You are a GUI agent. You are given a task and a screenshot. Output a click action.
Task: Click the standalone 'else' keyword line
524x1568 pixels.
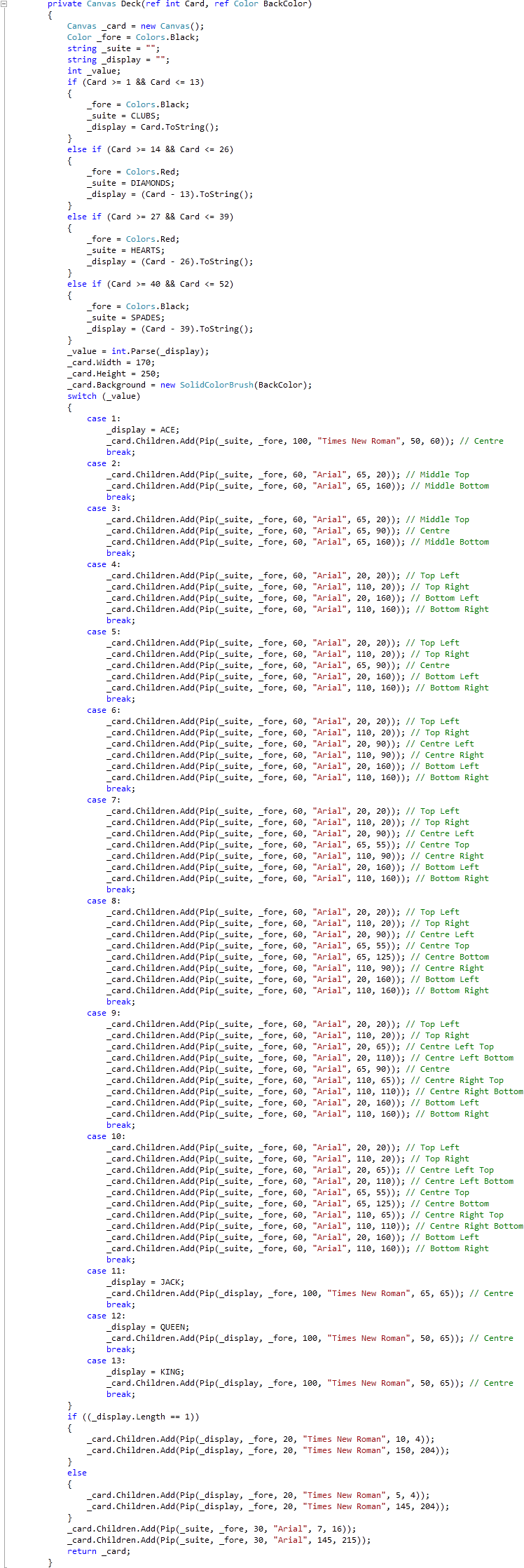coord(77,1473)
